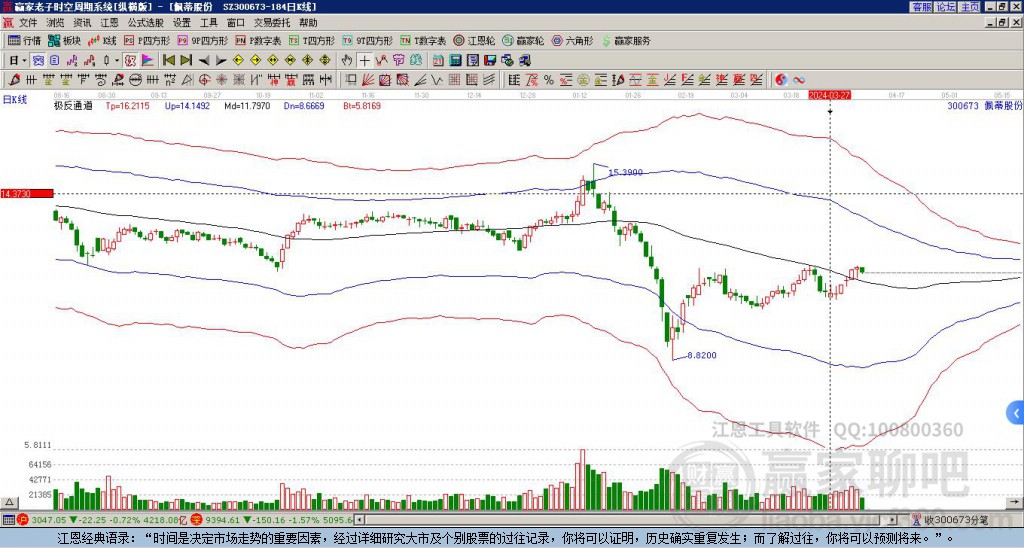The image size is (1024, 548).
Task: Open the calendar date icon
Action: 438,61
